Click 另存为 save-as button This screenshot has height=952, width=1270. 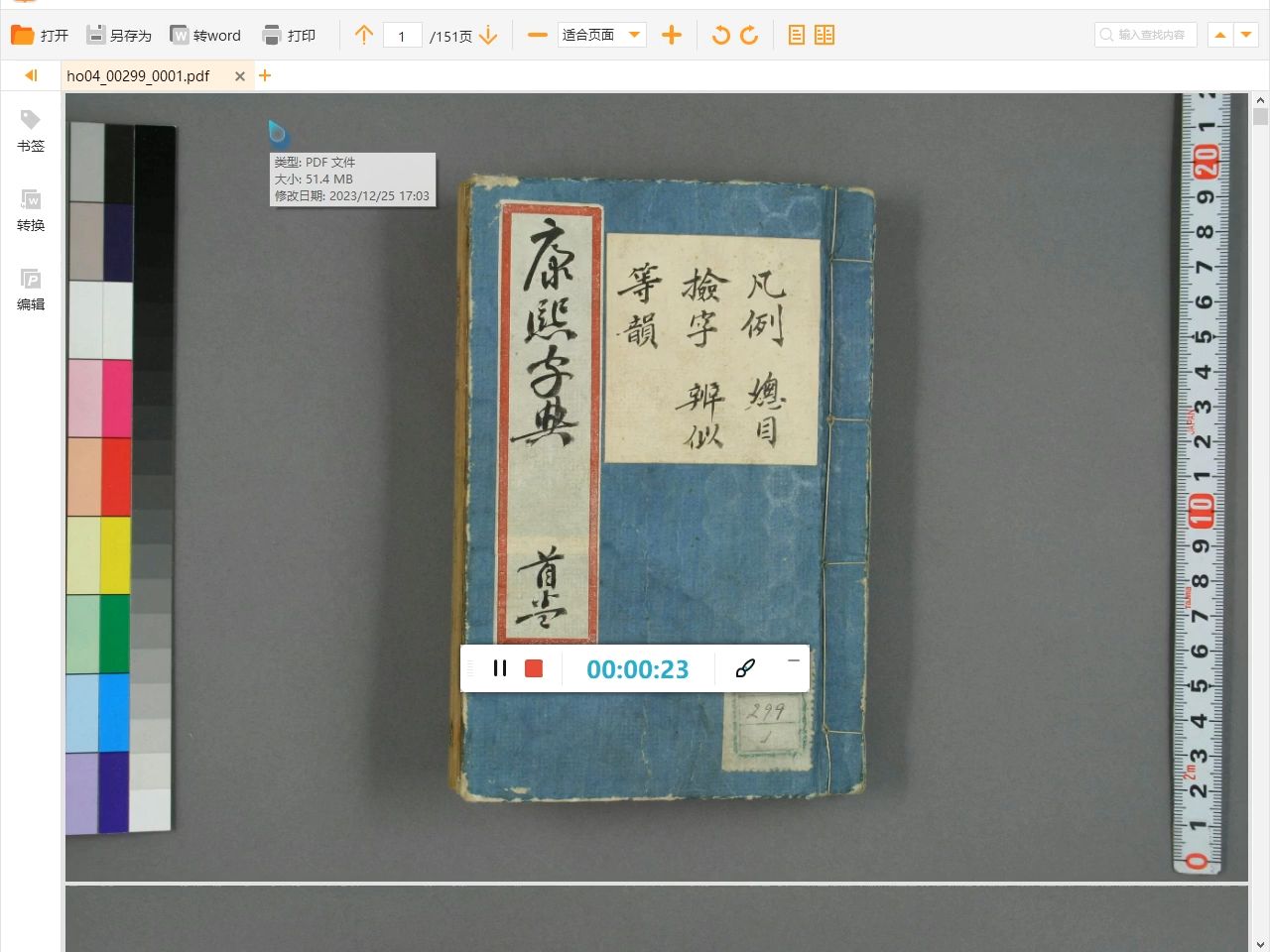point(119,36)
